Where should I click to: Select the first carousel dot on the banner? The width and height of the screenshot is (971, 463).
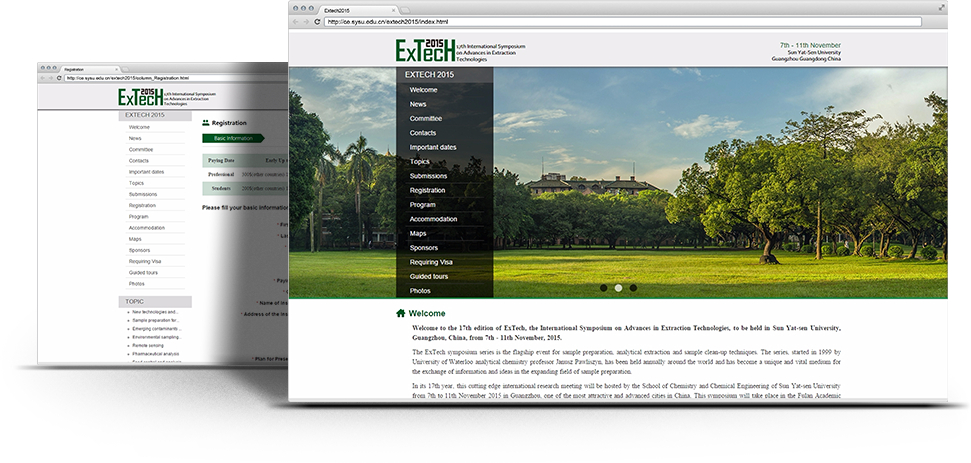[x=603, y=288]
